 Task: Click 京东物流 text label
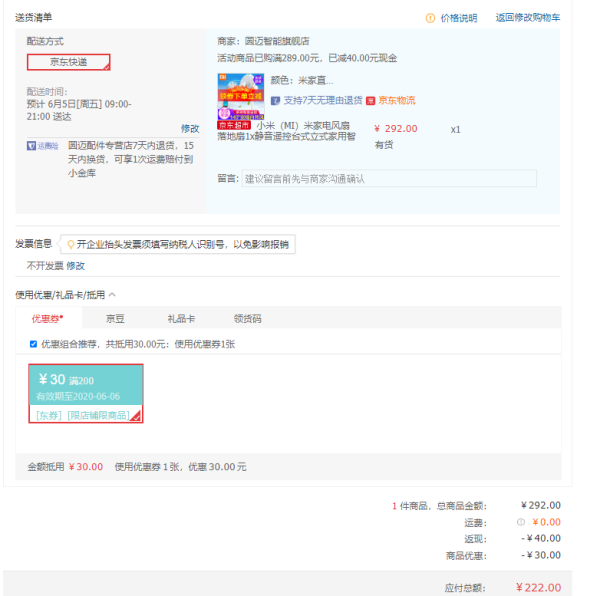(397, 101)
